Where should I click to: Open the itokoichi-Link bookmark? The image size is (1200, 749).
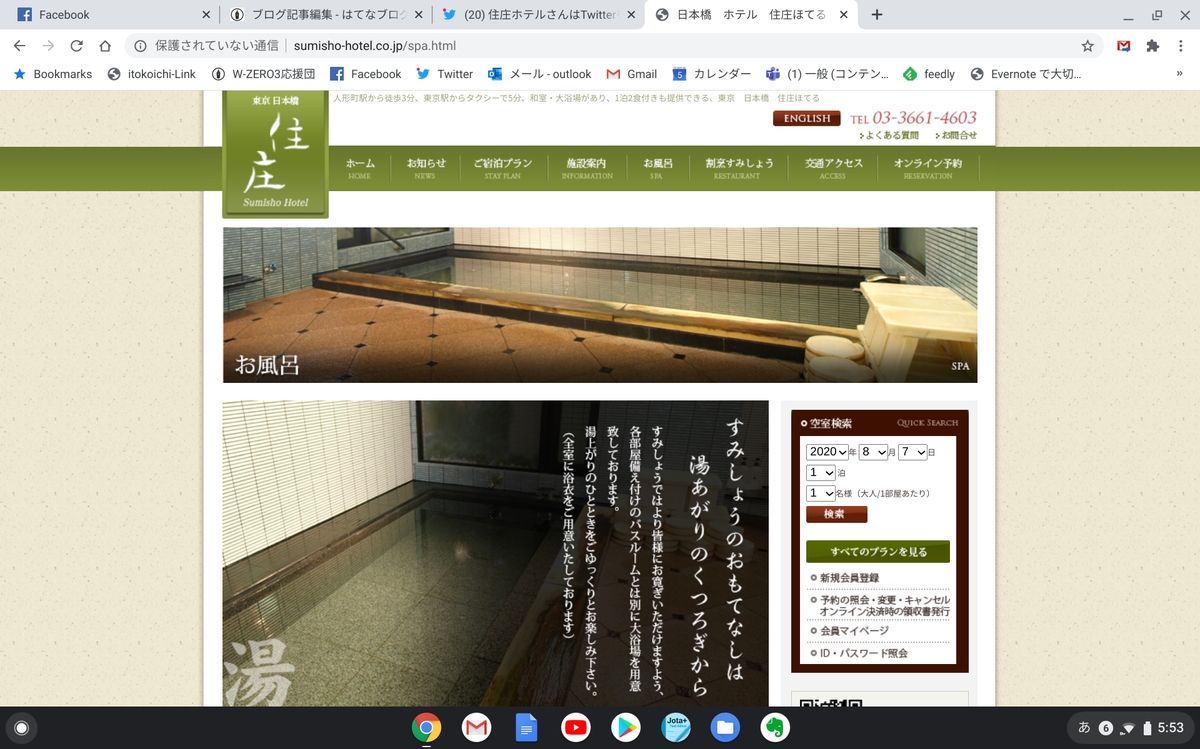tap(151, 74)
